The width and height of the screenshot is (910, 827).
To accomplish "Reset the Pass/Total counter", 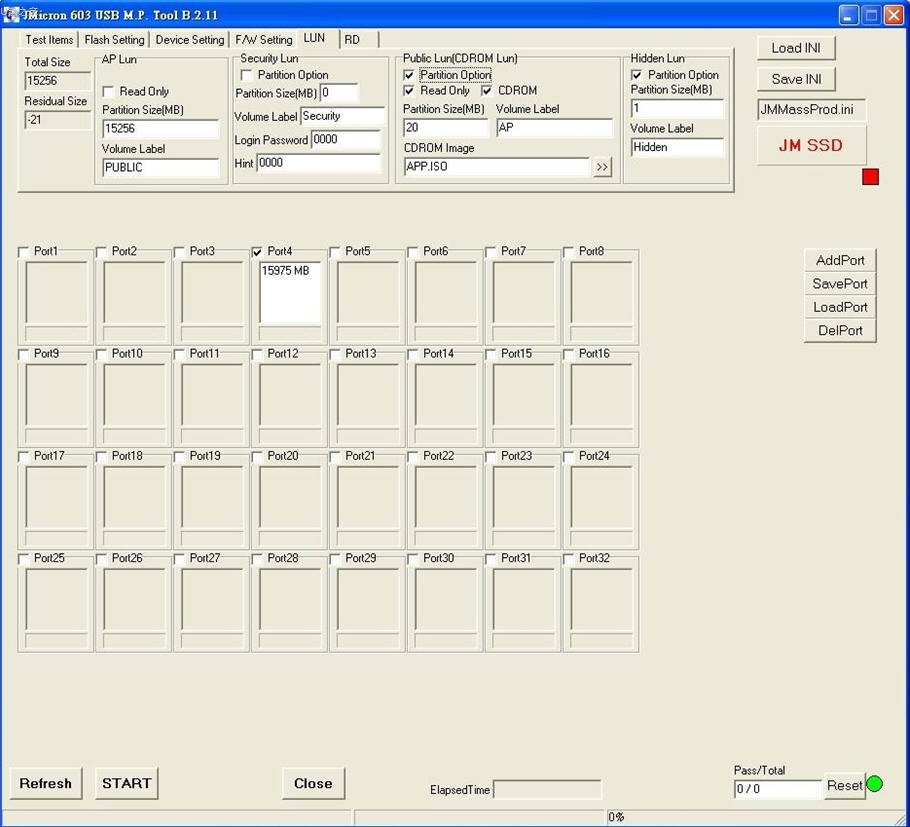I will pyautogui.click(x=844, y=786).
